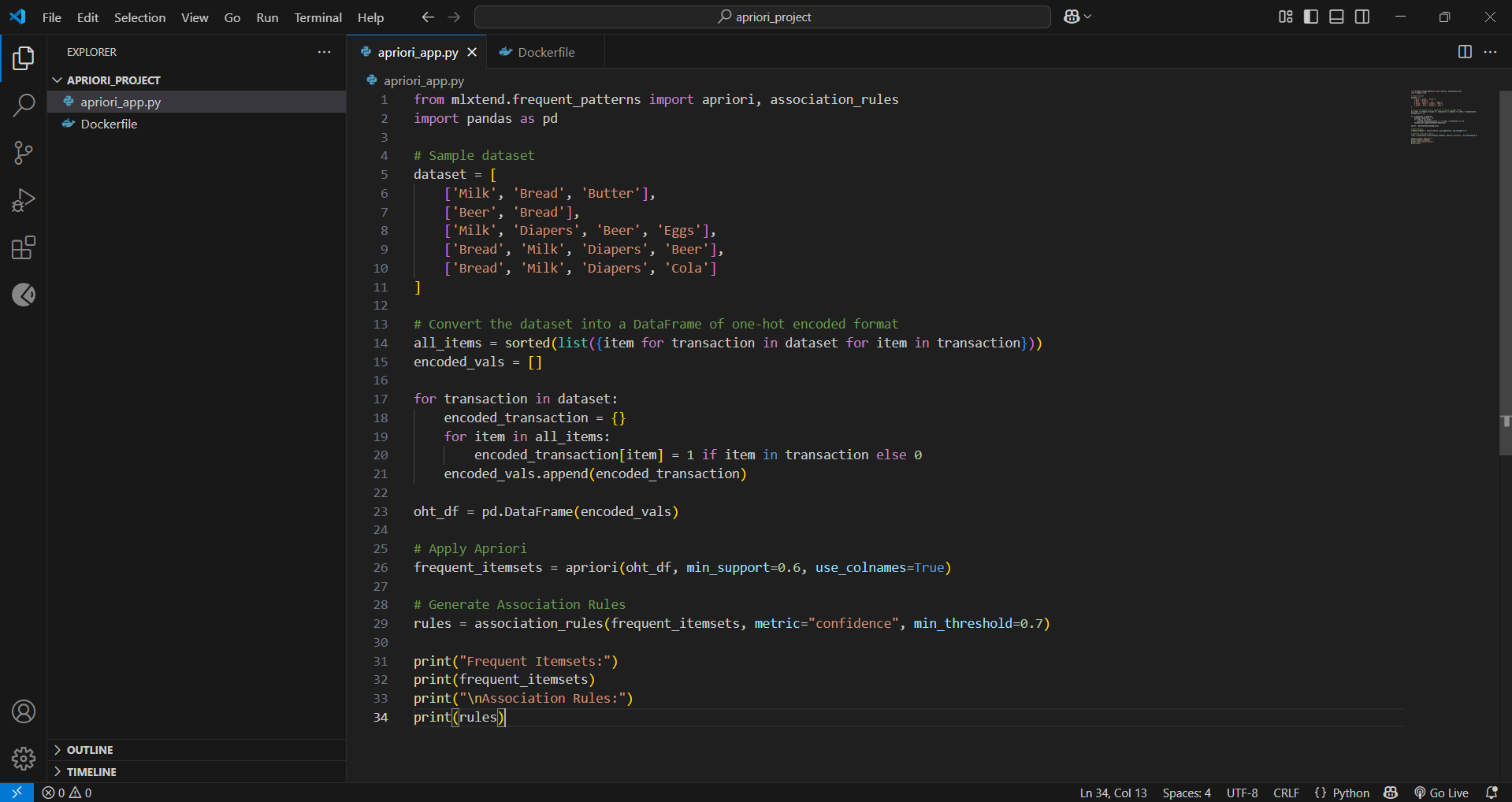Open the Terminal menu
Screen dimensions: 1512x802
click(318, 17)
